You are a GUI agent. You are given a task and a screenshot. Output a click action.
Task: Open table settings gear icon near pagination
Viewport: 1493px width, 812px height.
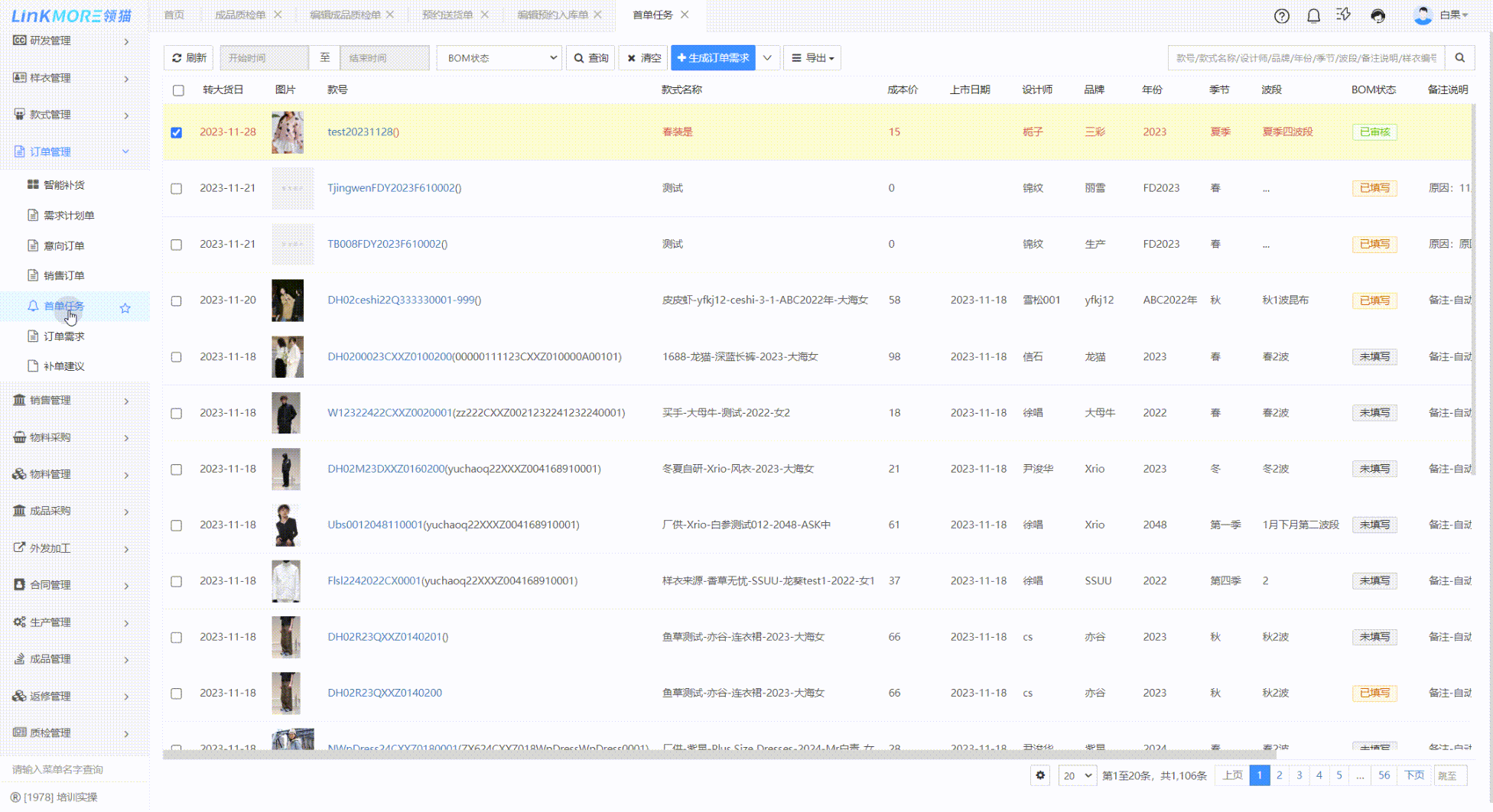coord(1040,775)
